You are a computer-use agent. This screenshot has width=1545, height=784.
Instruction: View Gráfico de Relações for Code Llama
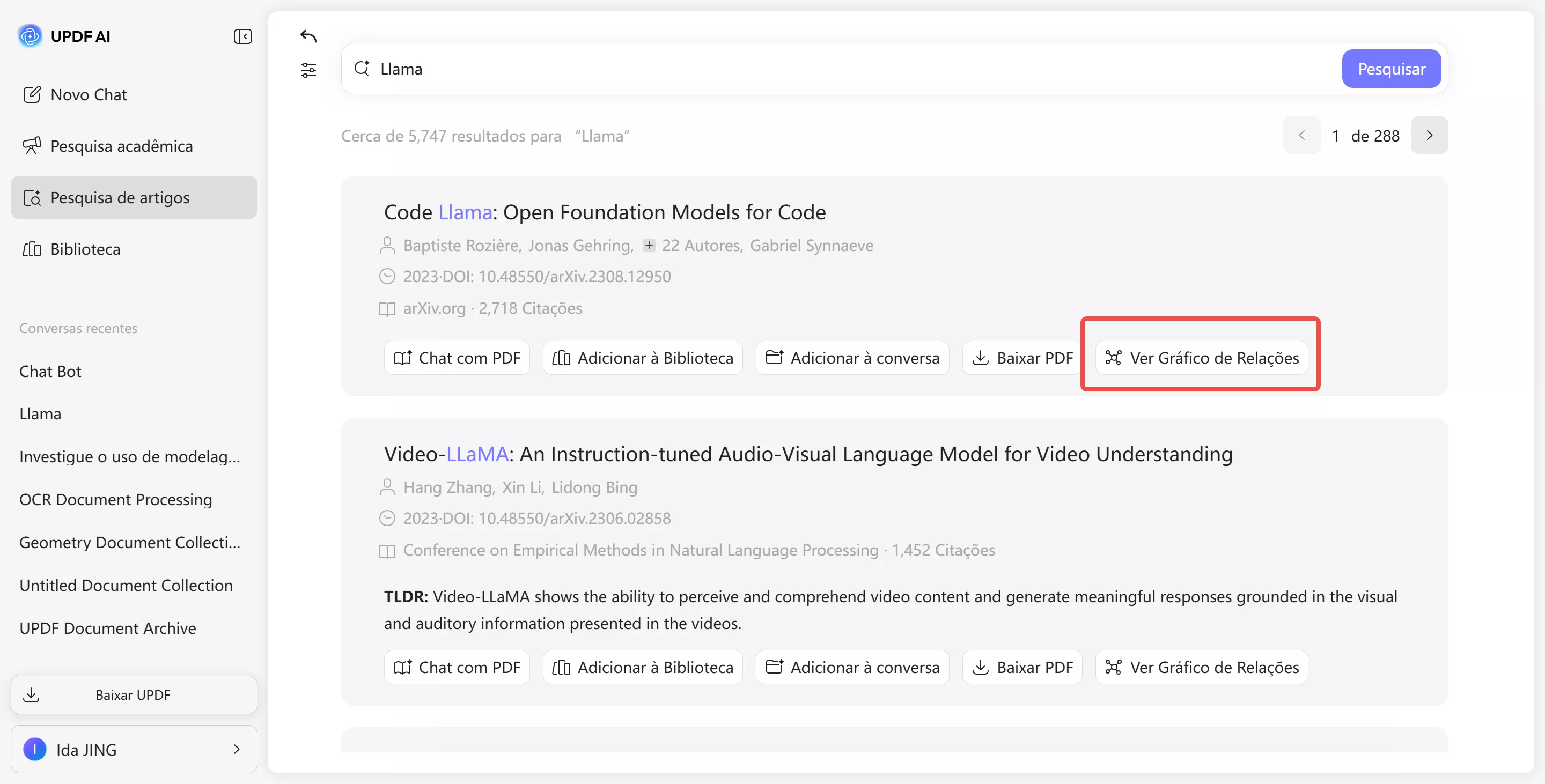click(x=1201, y=358)
